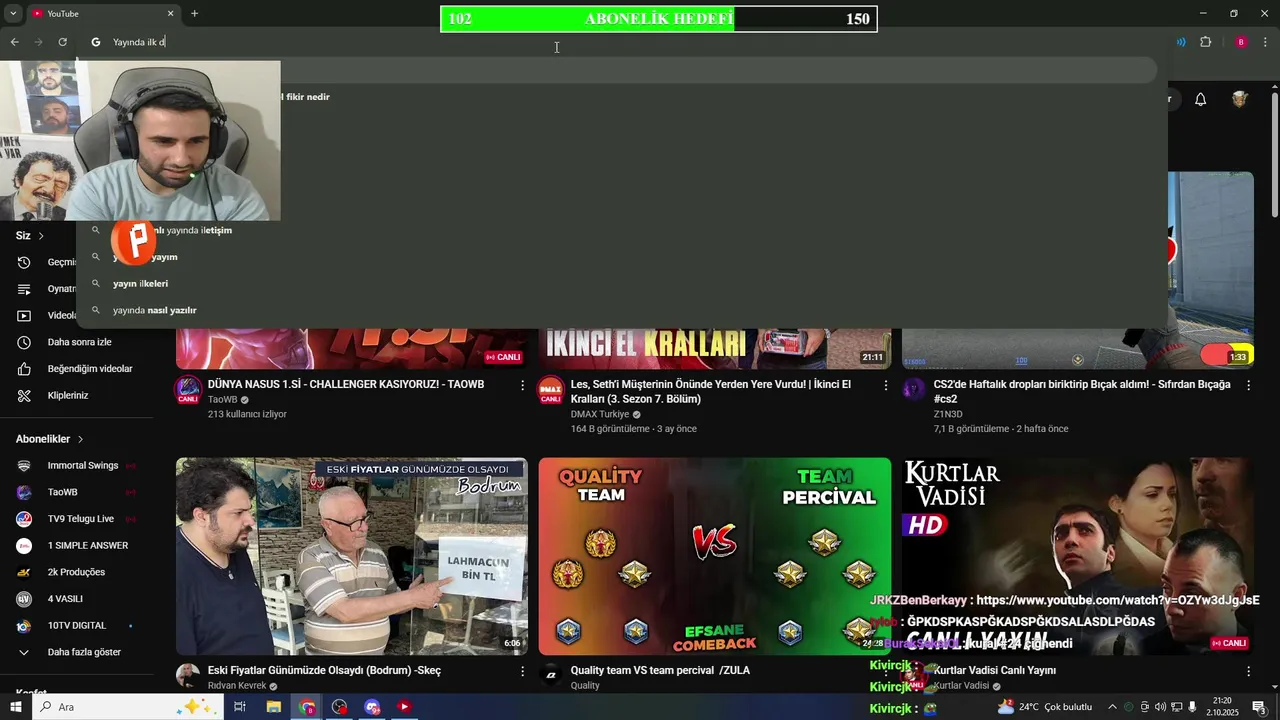Open video titled 'Quality team VS team percival /ZULA'
Screen dimensions: 1280x720
[660, 671]
